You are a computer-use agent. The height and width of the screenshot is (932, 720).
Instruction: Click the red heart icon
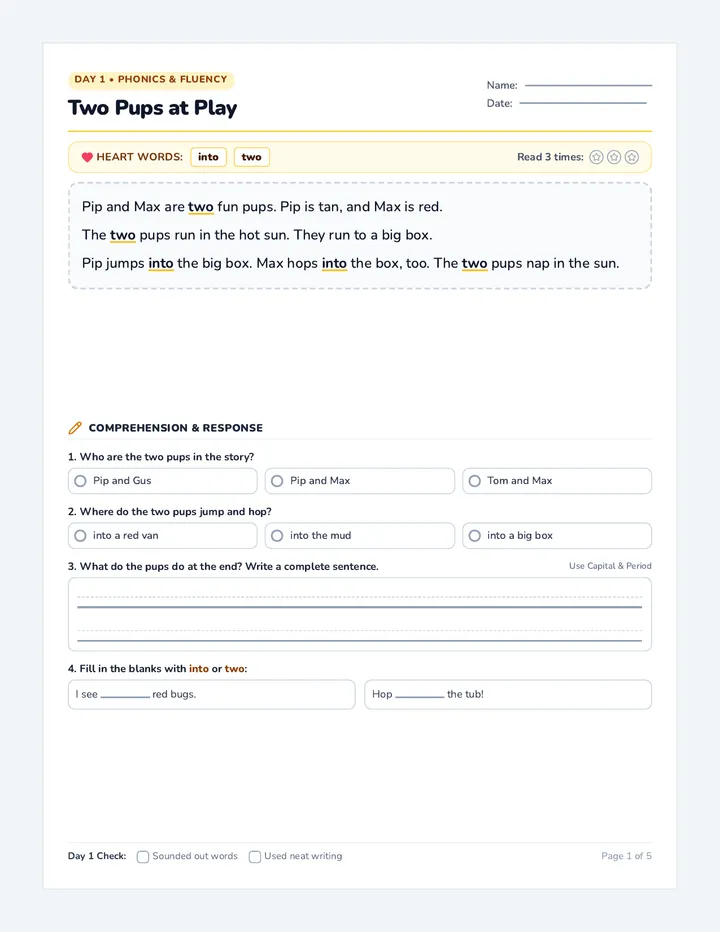[87, 157]
